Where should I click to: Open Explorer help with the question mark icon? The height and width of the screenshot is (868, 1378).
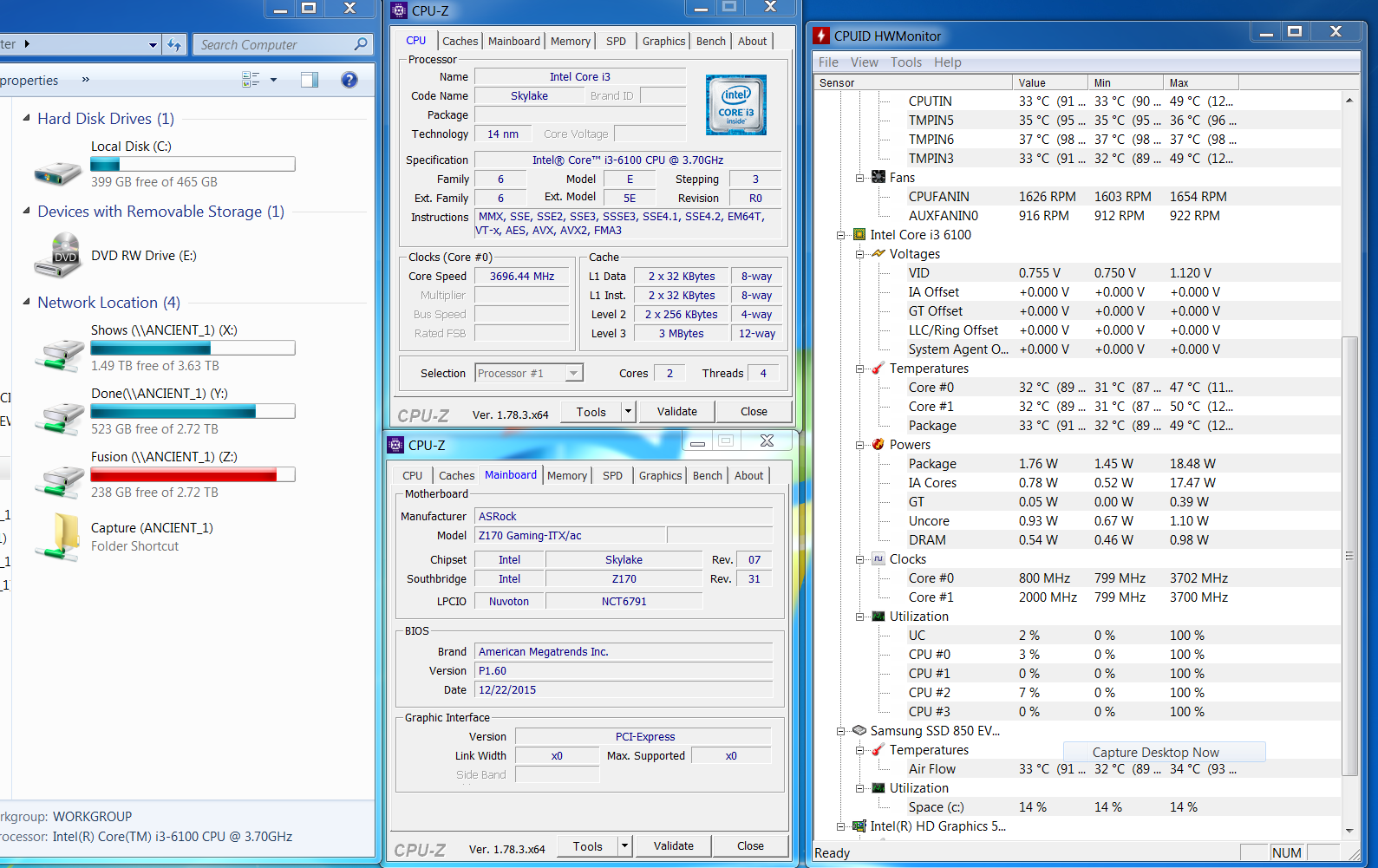click(349, 80)
